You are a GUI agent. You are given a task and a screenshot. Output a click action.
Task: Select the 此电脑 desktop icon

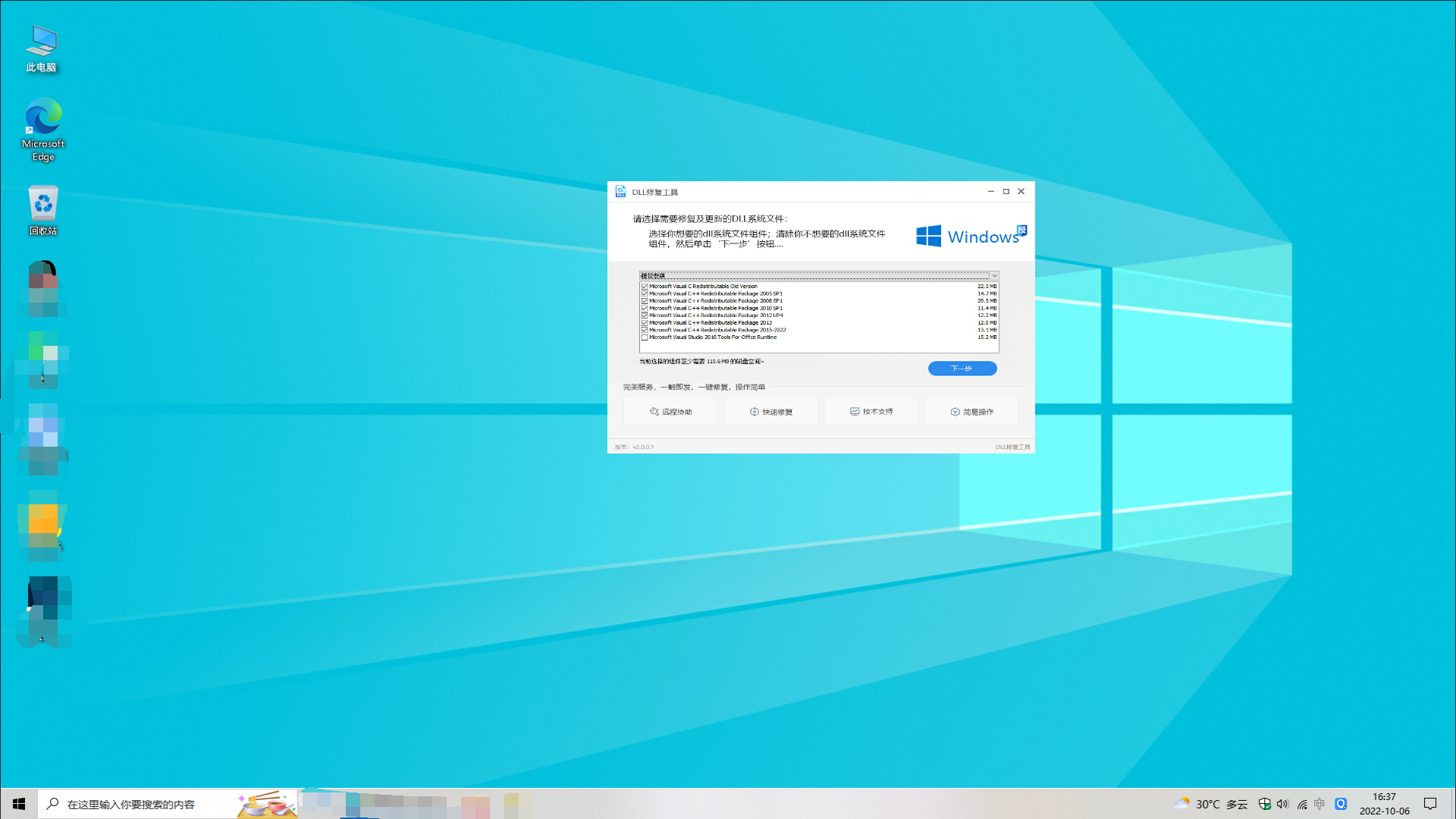click(x=42, y=49)
